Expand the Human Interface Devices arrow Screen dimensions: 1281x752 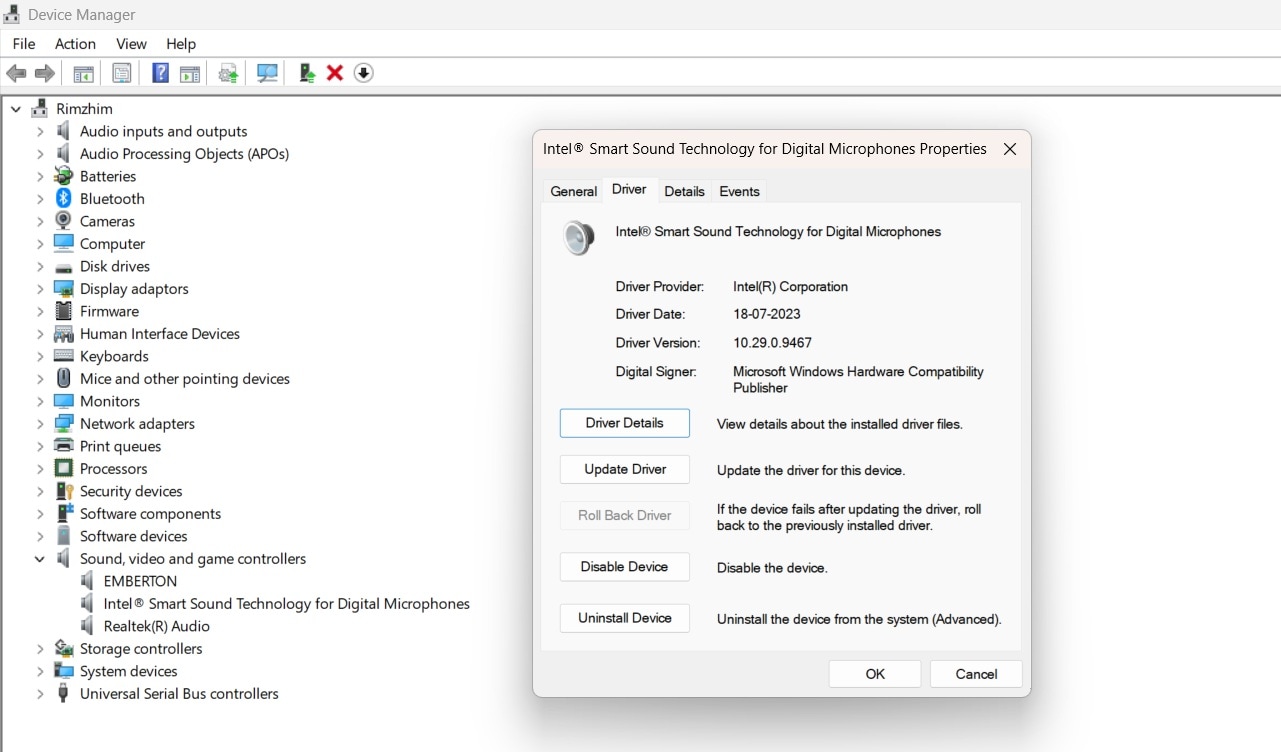40,333
